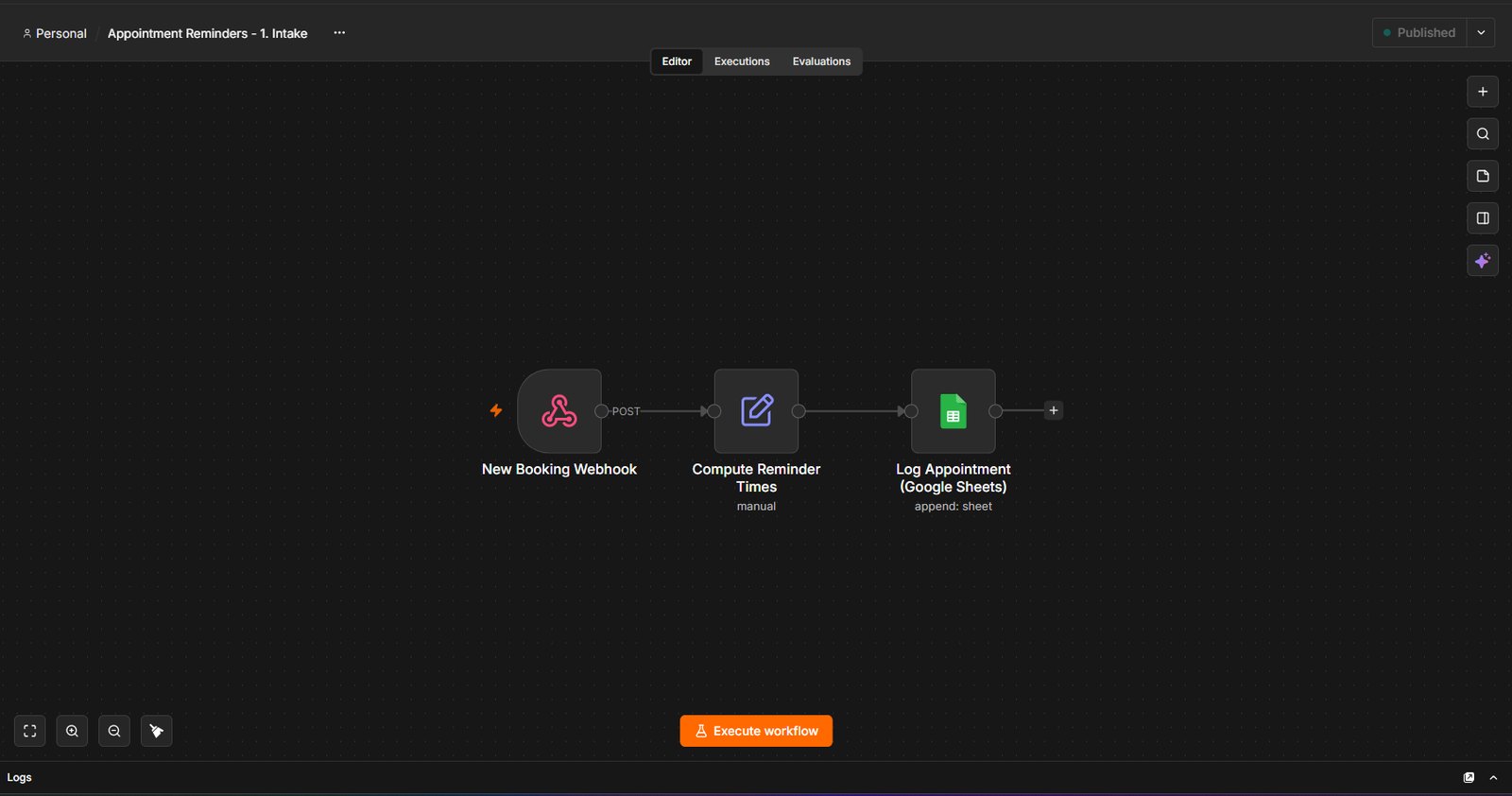Open the workflow options ellipsis menu
The width and height of the screenshot is (1512, 796).
tap(339, 32)
